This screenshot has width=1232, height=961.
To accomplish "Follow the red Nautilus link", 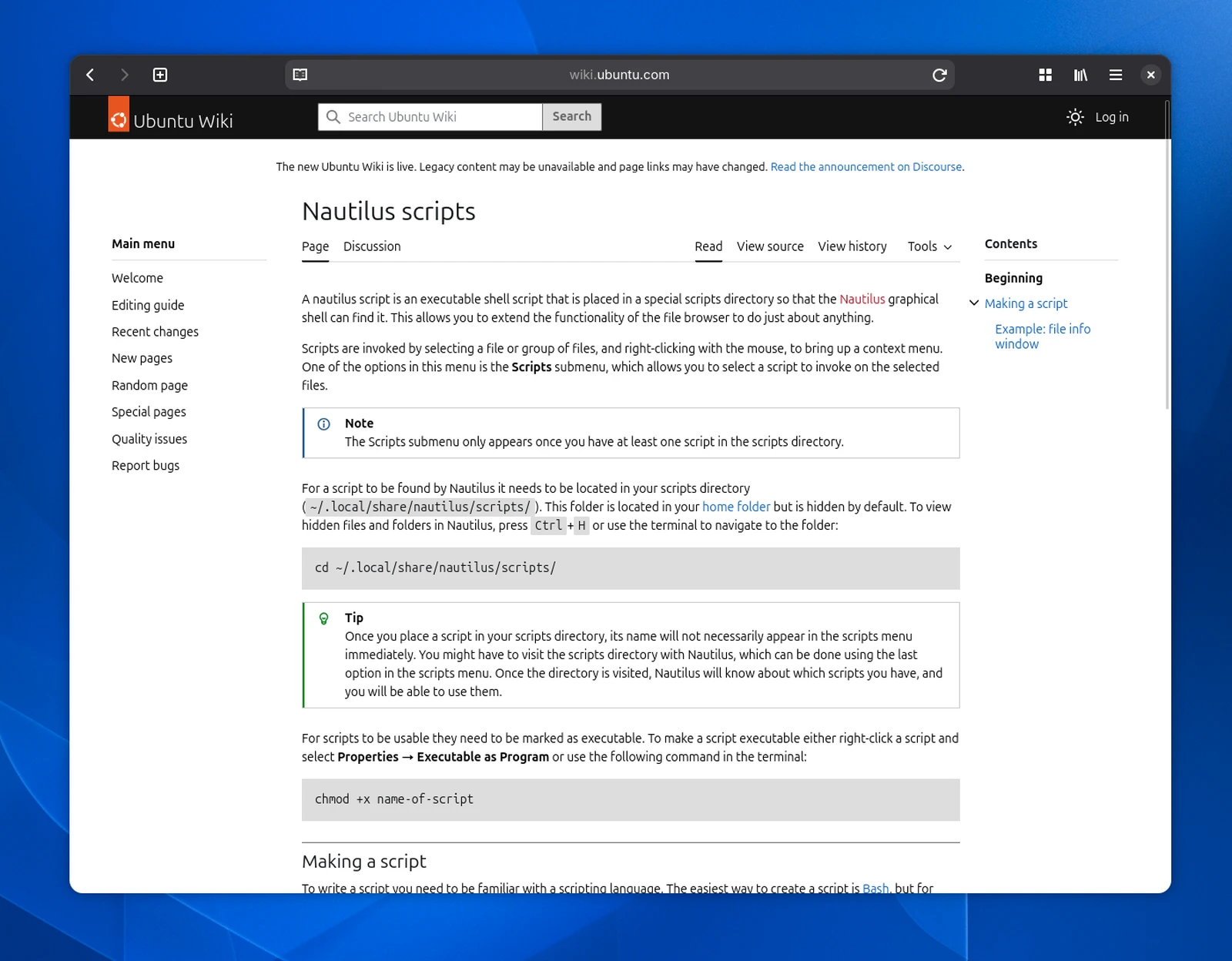I will coord(862,299).
